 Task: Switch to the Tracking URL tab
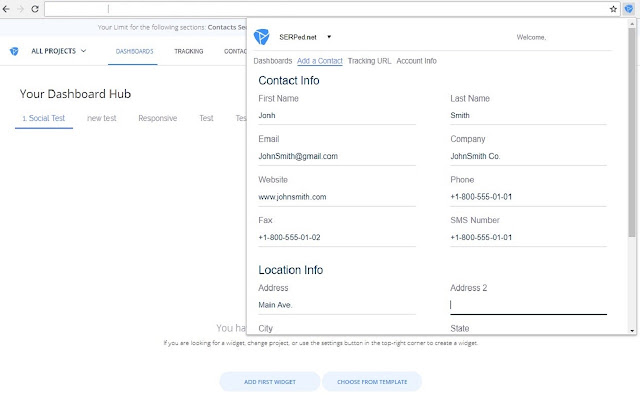click(369, 61)
